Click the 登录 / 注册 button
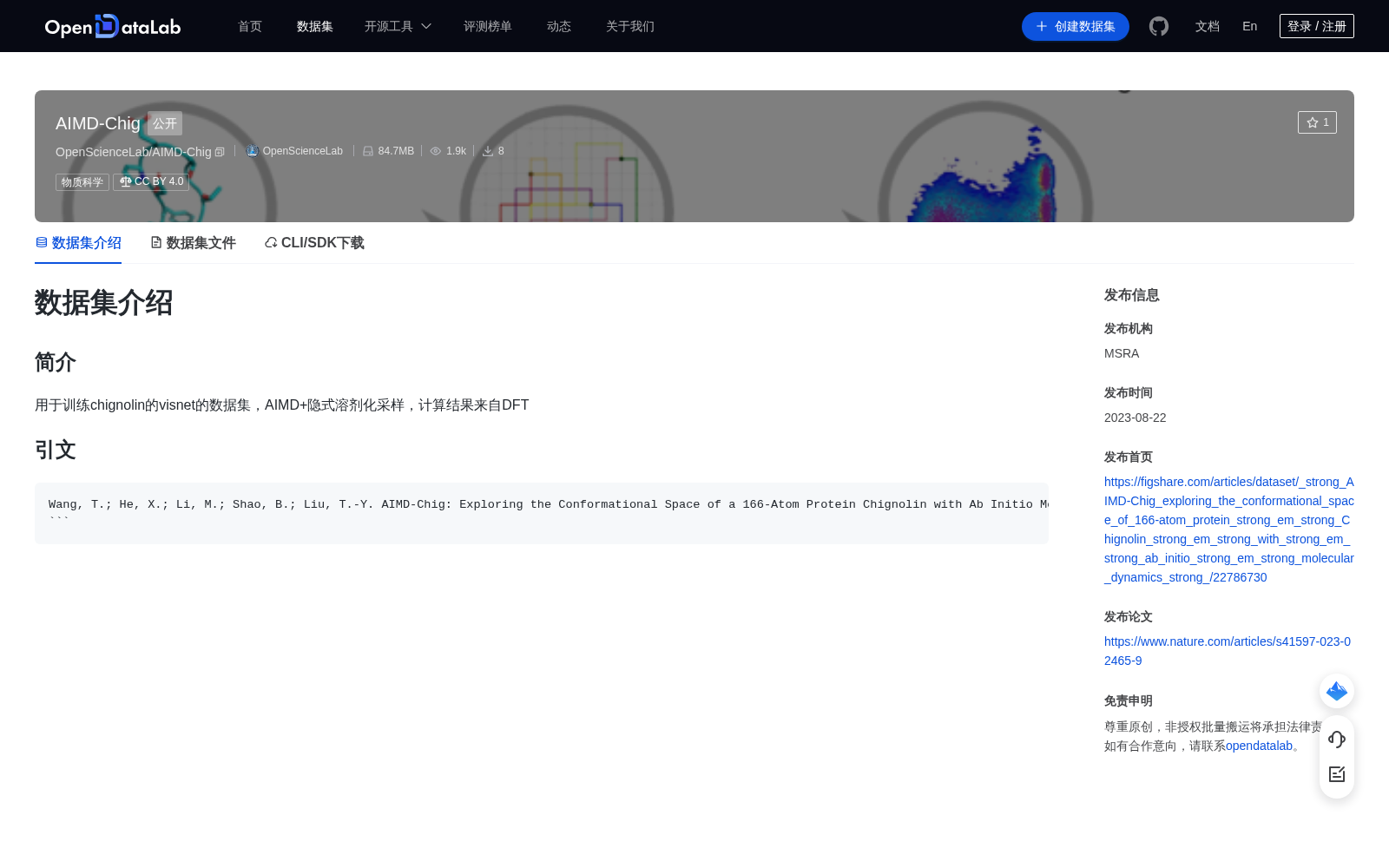 coord(1317,26)
